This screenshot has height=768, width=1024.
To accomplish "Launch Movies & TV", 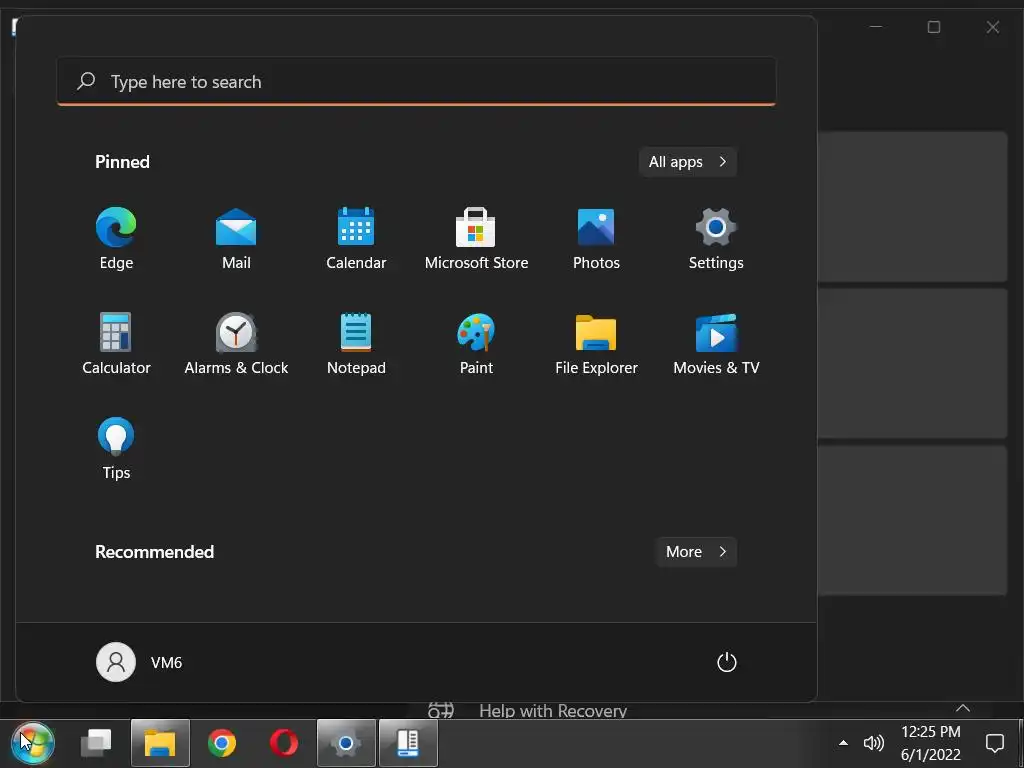I will coord(716,344).
